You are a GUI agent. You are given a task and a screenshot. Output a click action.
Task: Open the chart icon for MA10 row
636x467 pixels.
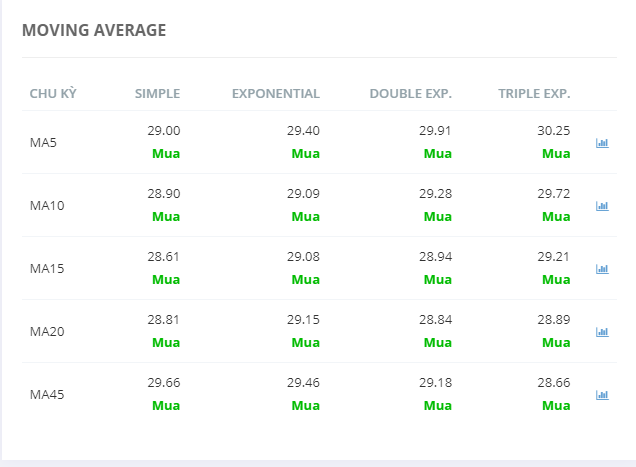pos(602,206)
